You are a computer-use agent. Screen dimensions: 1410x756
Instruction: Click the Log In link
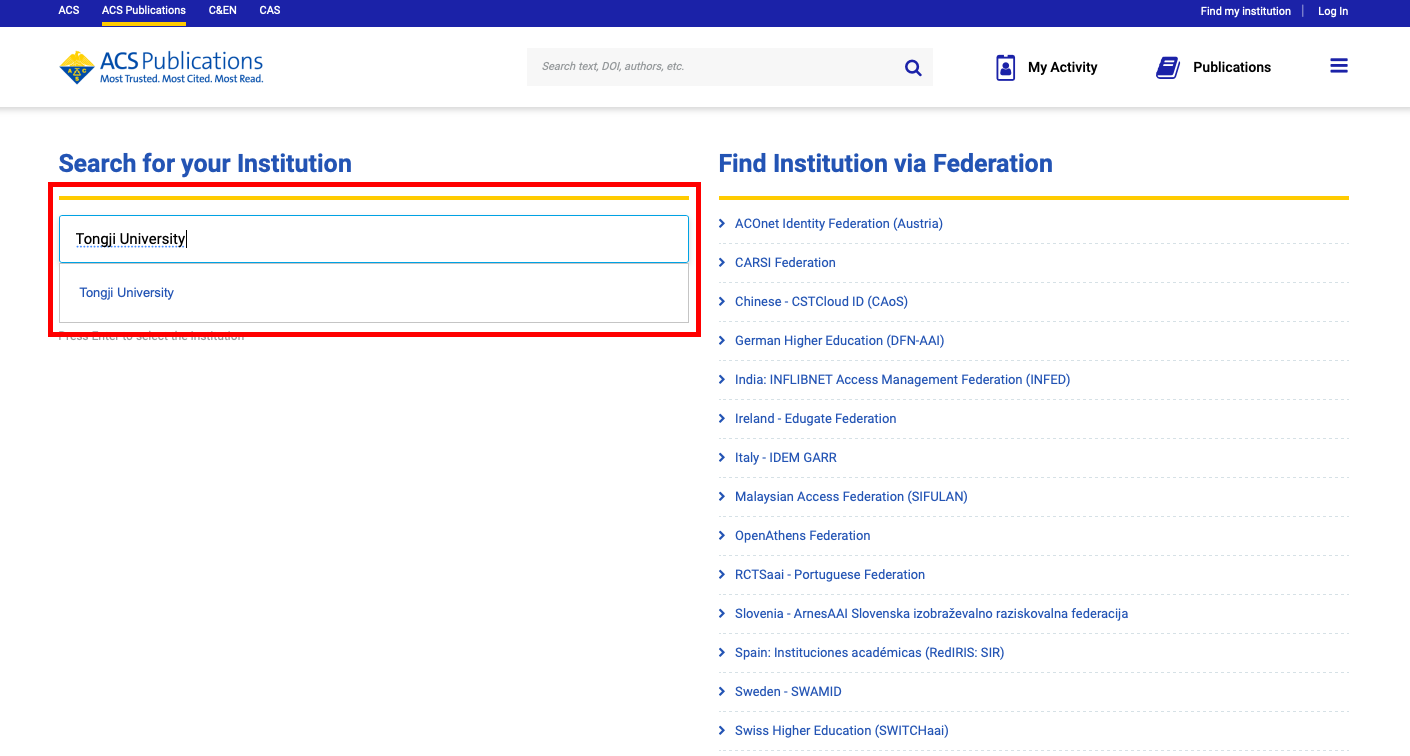(1333, 11)
